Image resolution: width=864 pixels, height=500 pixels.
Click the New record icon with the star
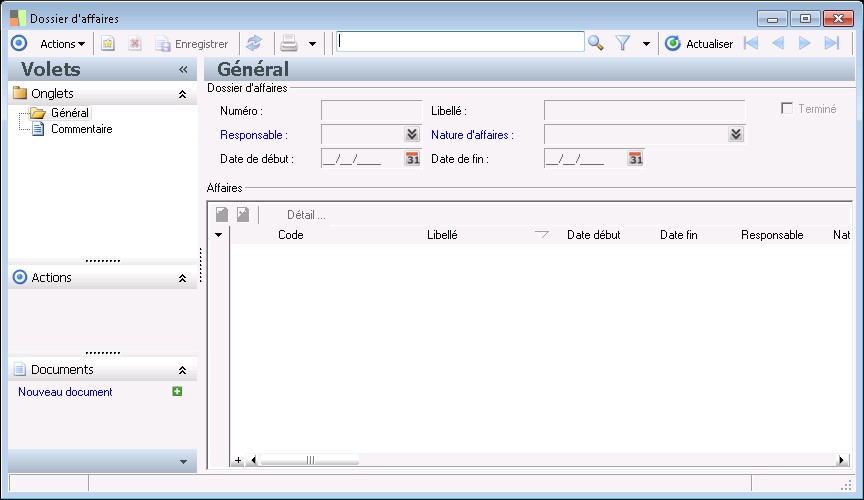click(x=108, y=44)
